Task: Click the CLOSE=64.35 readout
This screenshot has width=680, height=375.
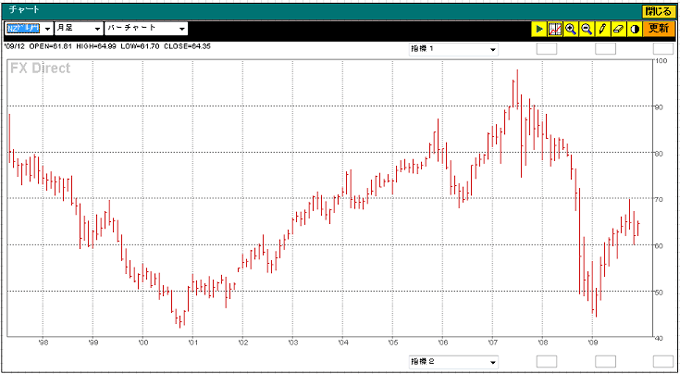Action: (x=187, y=46)
